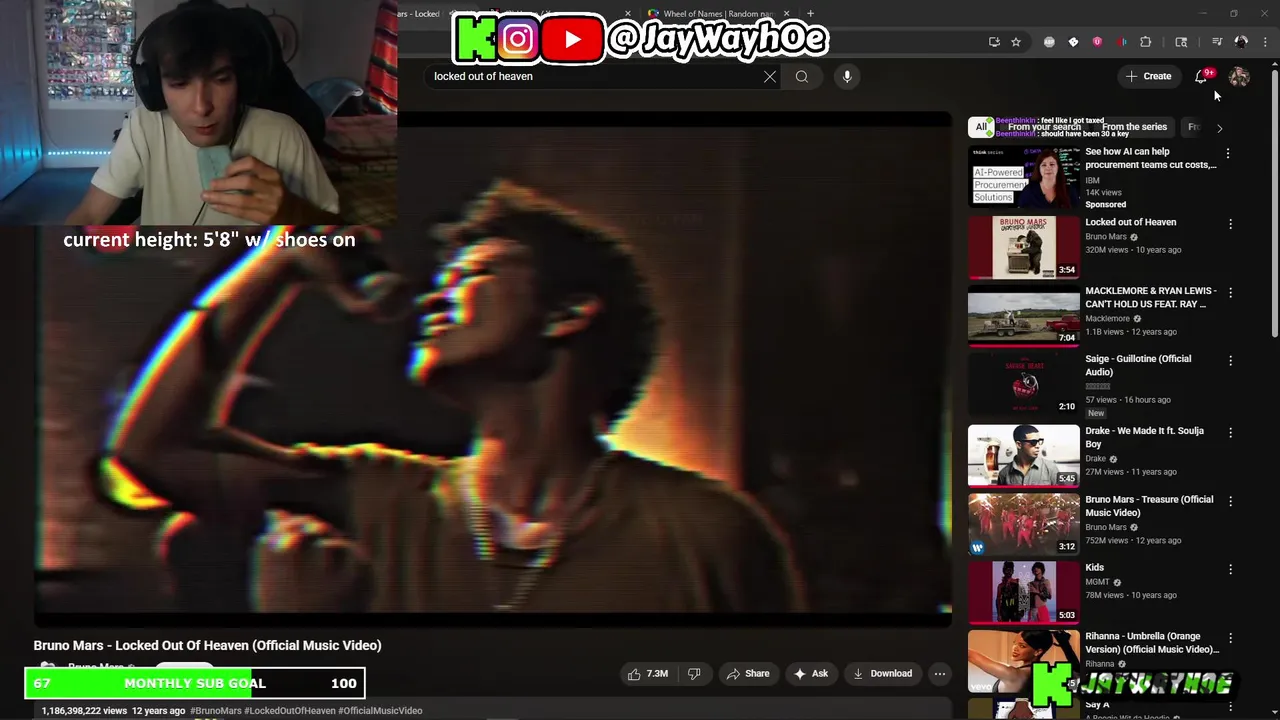Viewport: 1280px width, 720px height.
Task: Open options for Macklemore Can't Hold Us video
Action: point(1231,292)
